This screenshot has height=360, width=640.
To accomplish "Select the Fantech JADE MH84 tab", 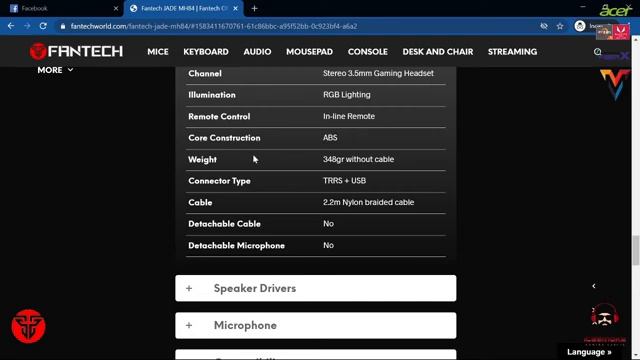I will (x=184, y=8).
